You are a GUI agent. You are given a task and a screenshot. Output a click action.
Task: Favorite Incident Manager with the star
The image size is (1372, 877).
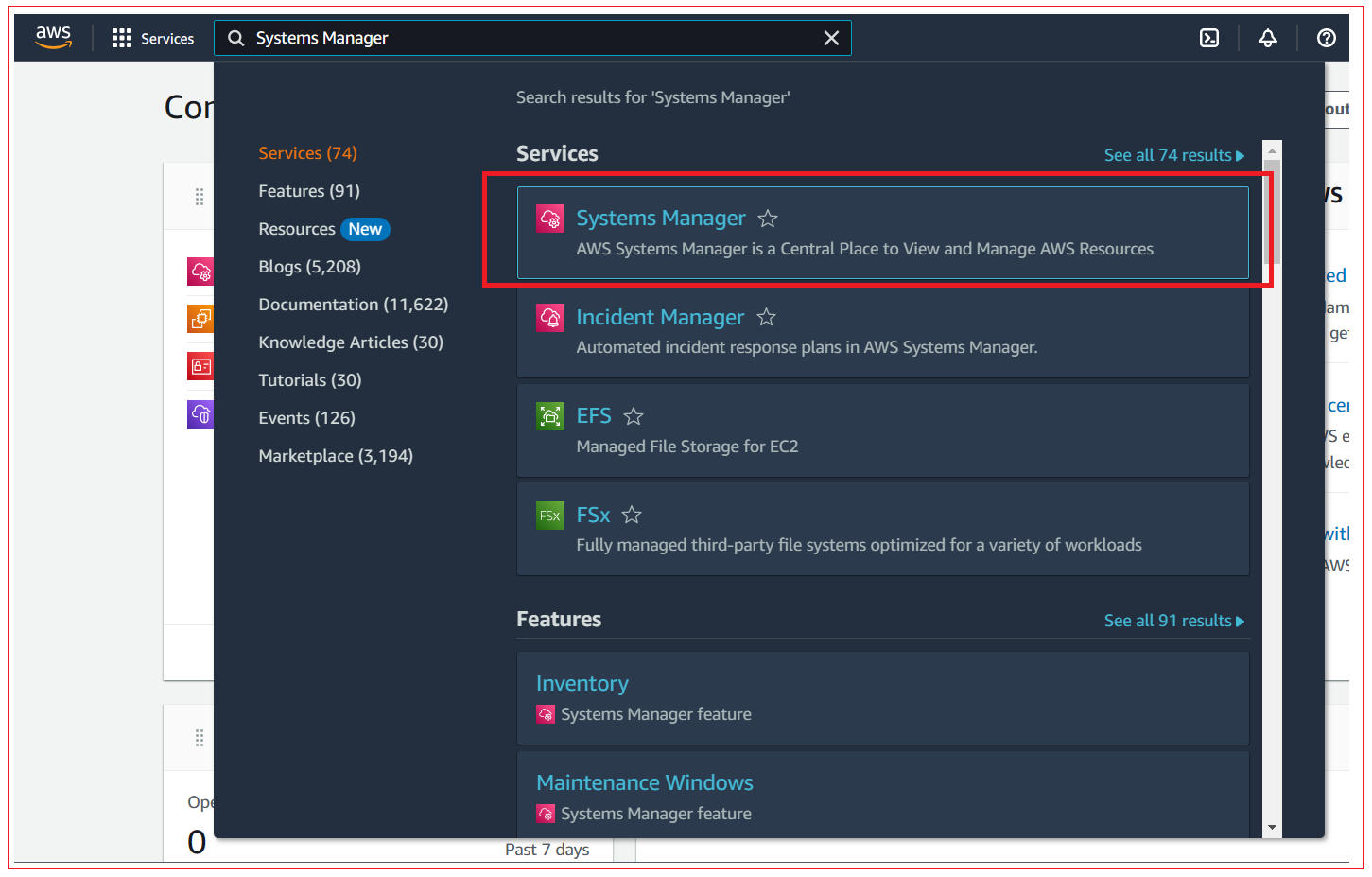(x=767, y=317)
